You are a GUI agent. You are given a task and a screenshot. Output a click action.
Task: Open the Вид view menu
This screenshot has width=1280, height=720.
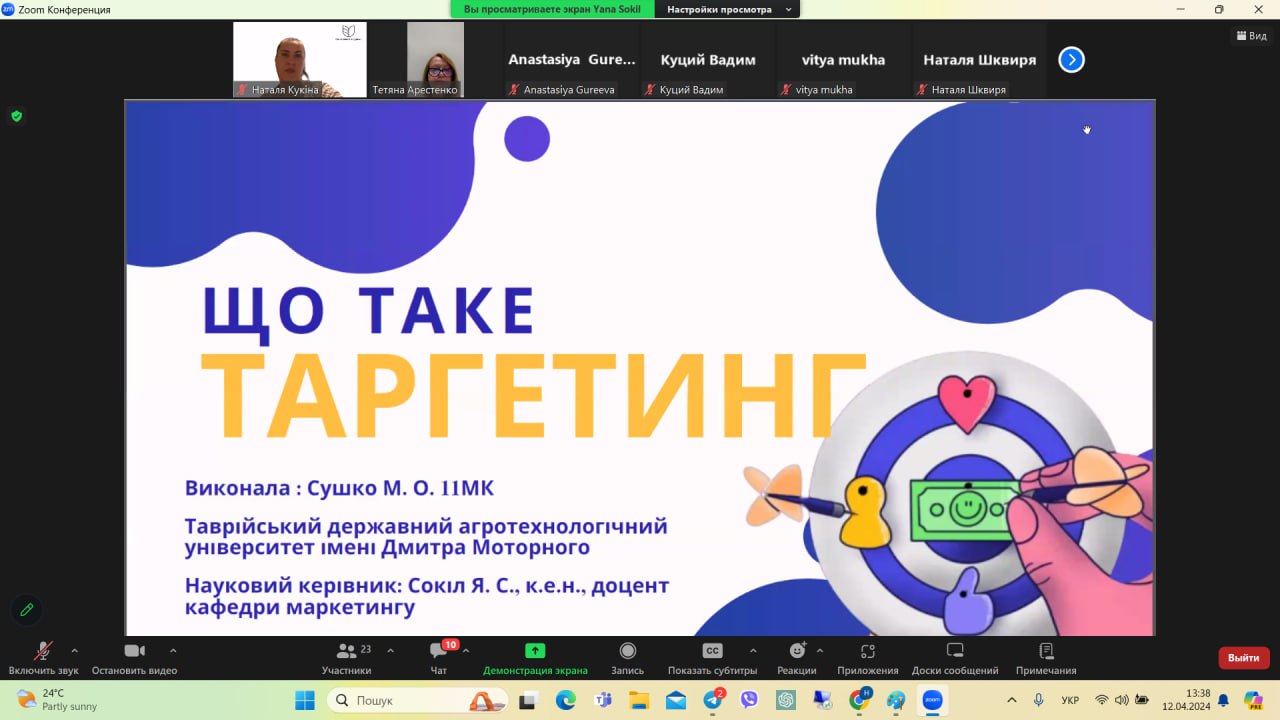[x=1251, y=36]
